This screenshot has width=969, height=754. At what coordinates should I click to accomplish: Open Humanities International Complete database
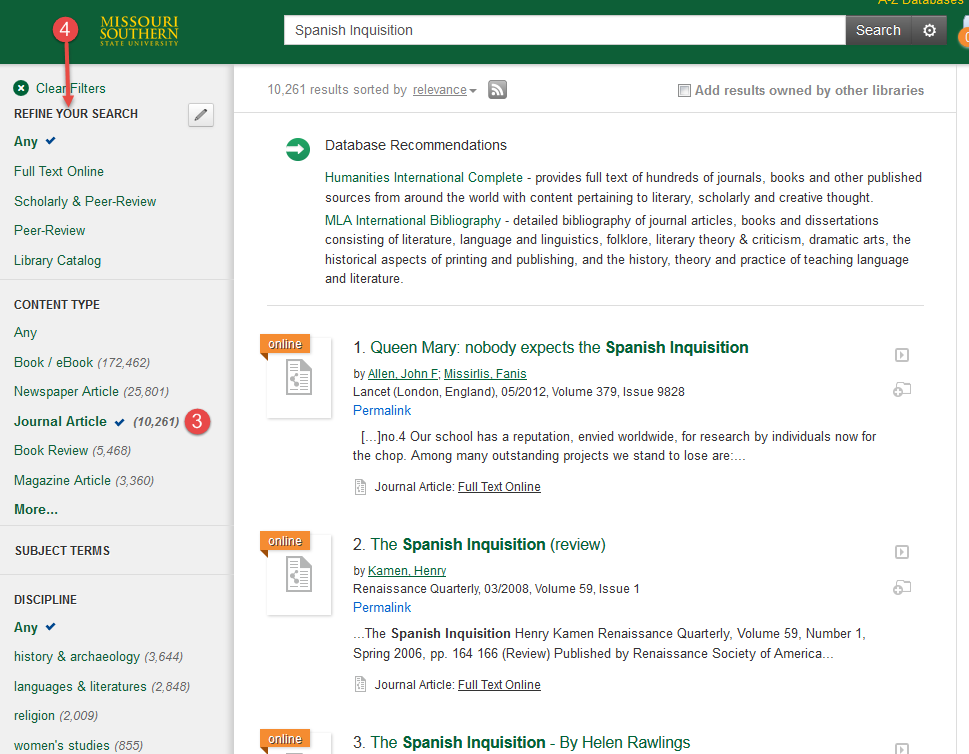[x=424, y=177]
